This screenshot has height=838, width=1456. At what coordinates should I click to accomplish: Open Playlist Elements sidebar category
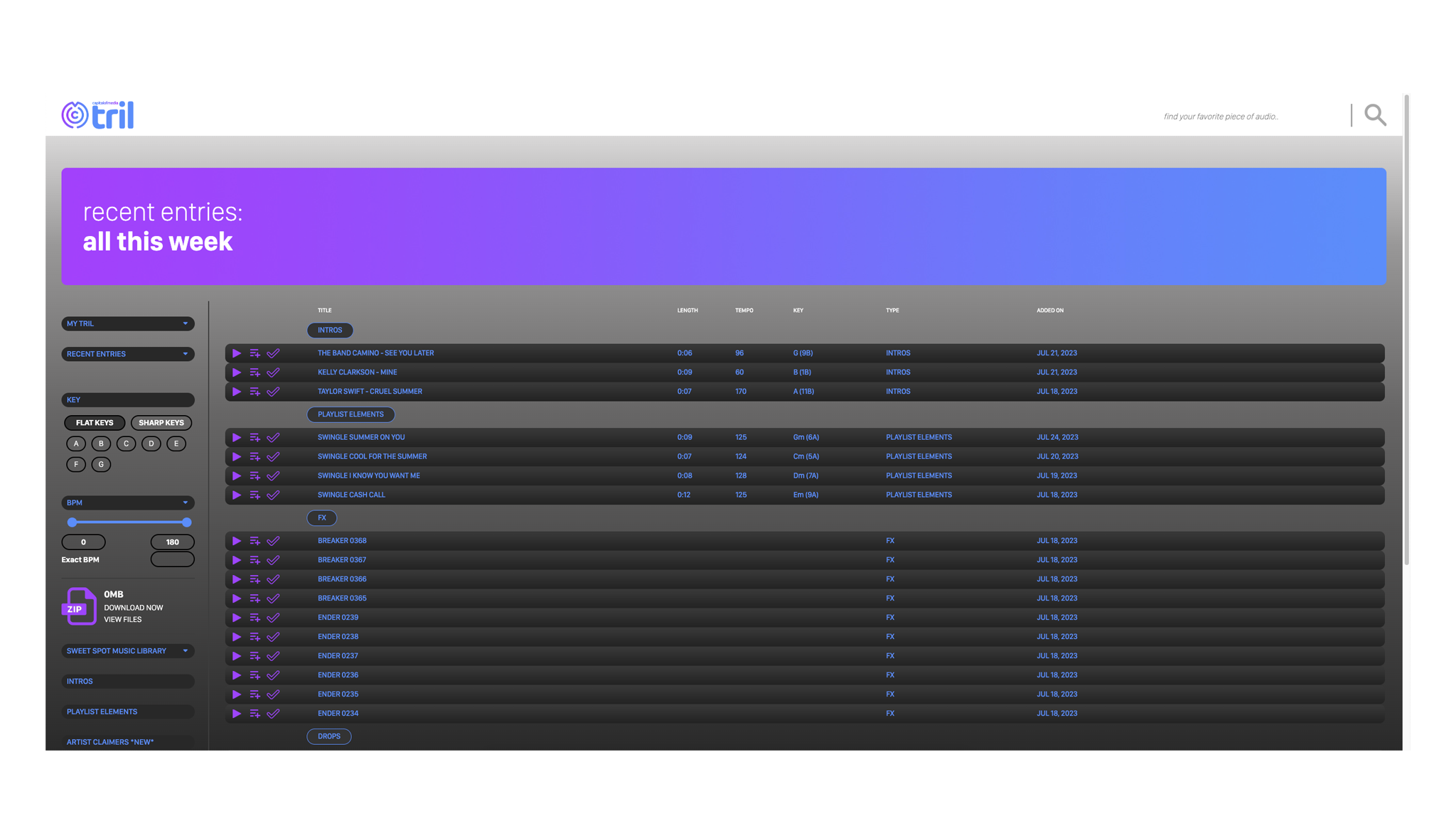coord(128,711)
